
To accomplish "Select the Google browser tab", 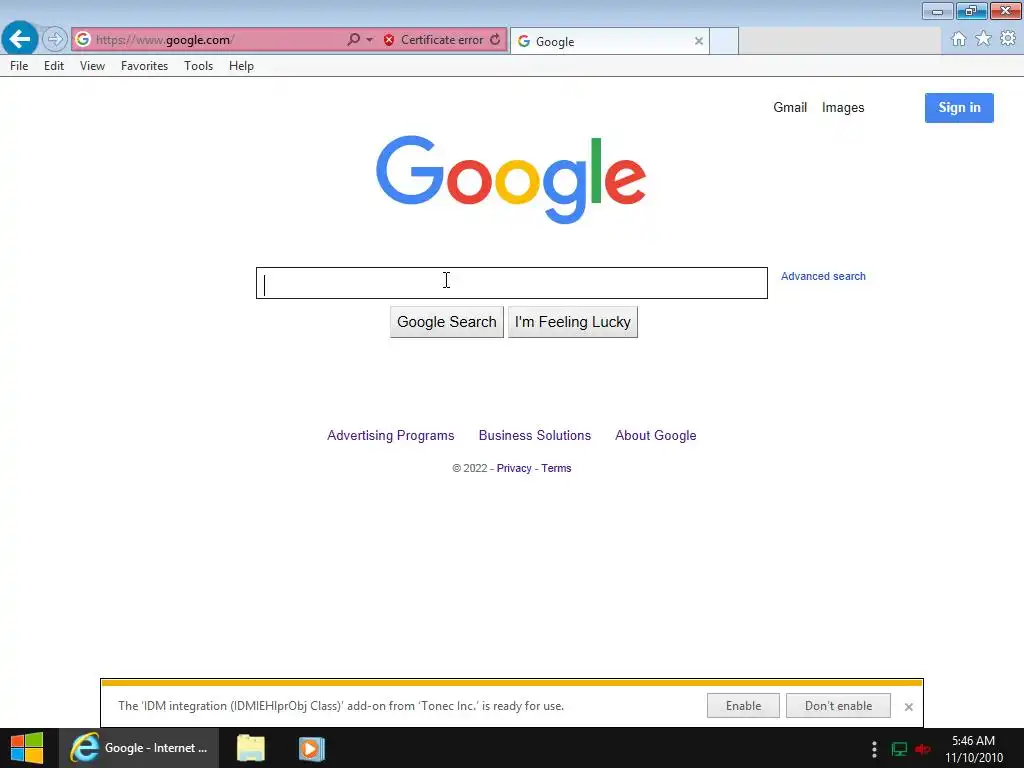I will coord(609,41).
